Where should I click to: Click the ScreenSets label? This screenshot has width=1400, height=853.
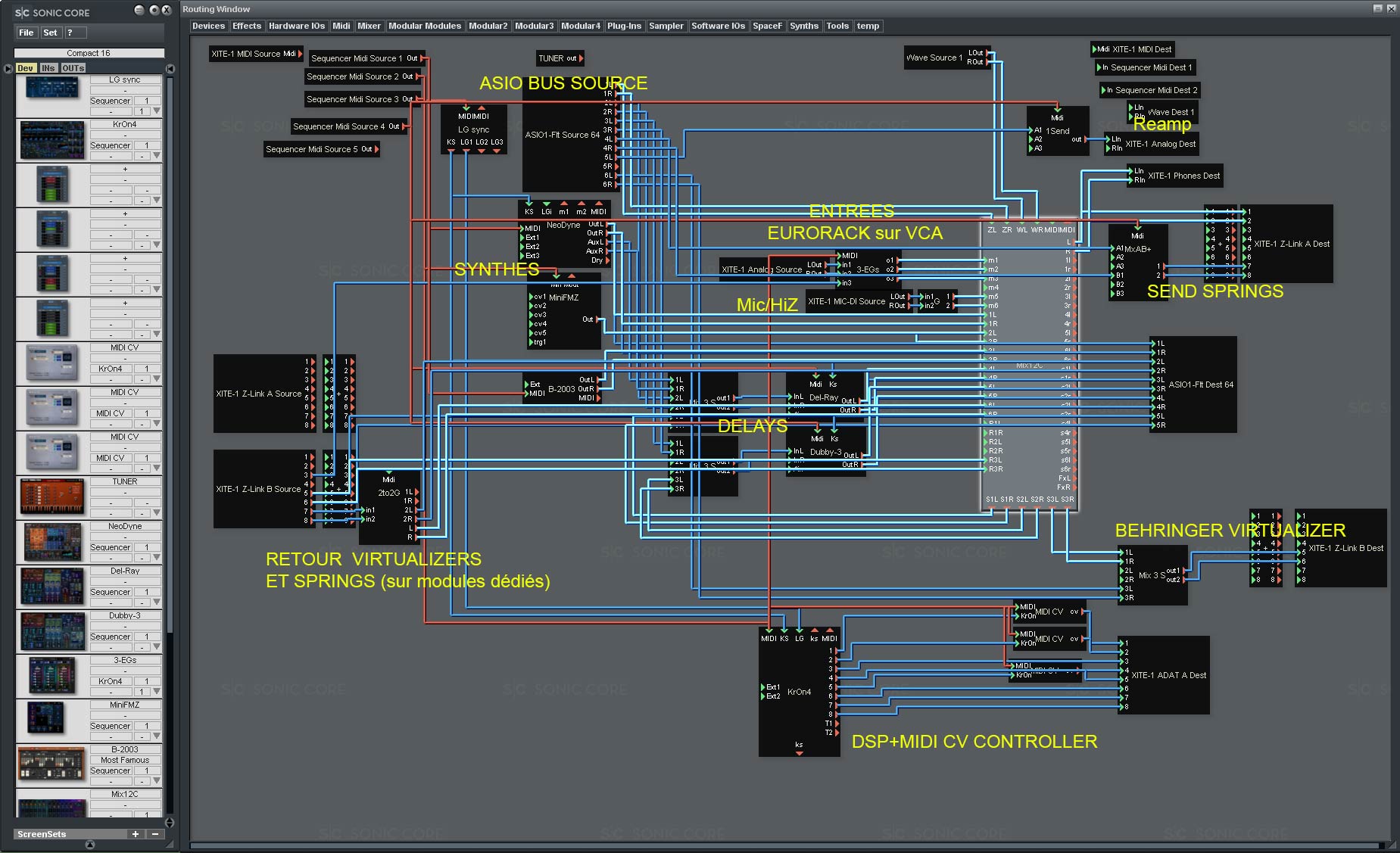point(42,834)
